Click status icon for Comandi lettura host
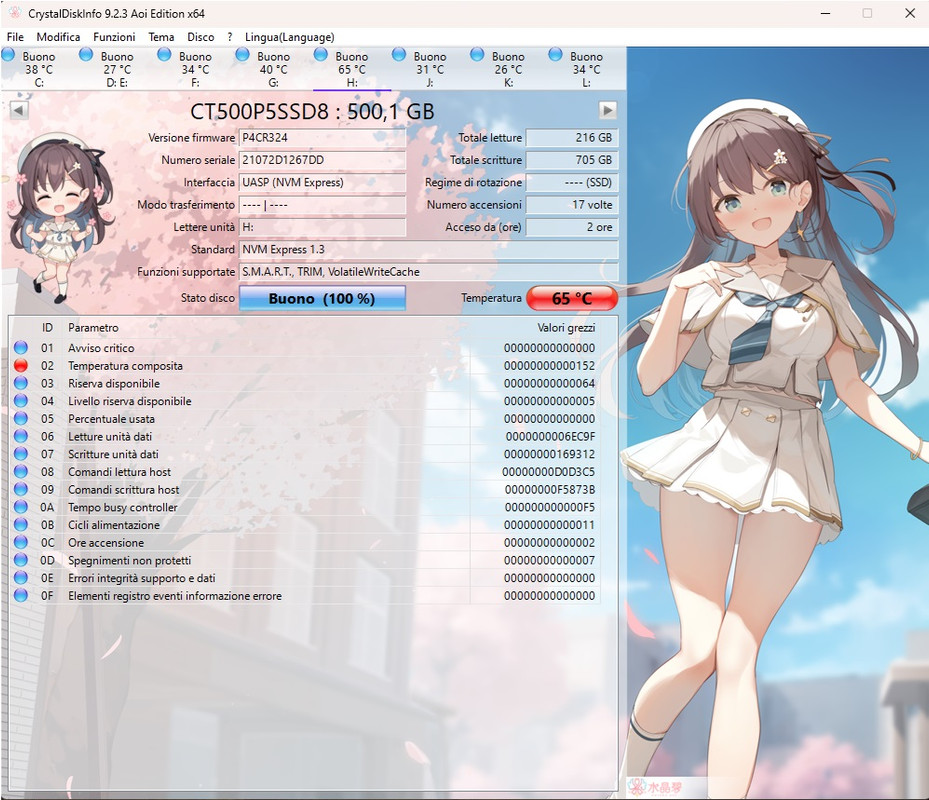Screen dimensions: 929x800 21,472
